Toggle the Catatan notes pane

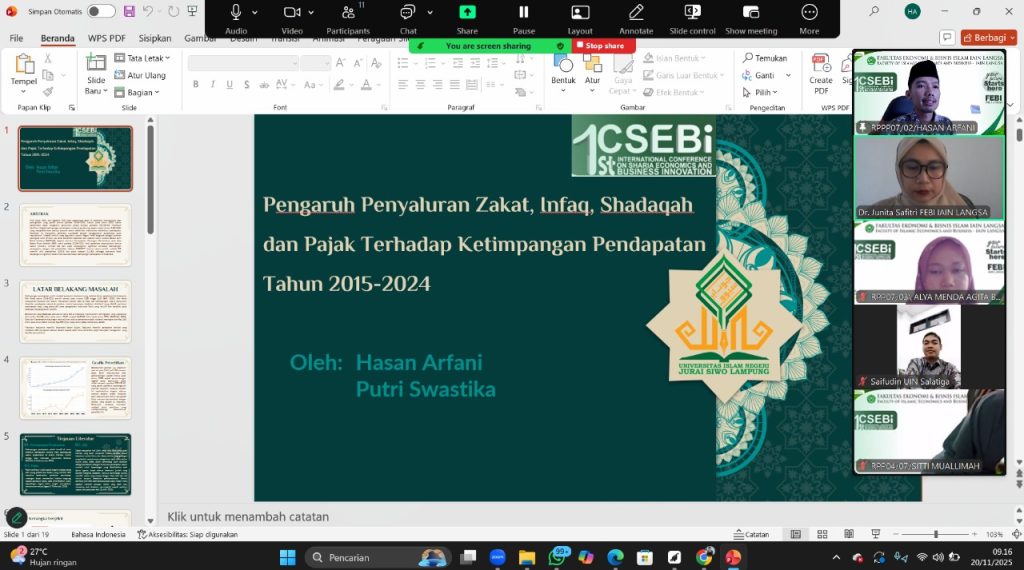point(750,535)
